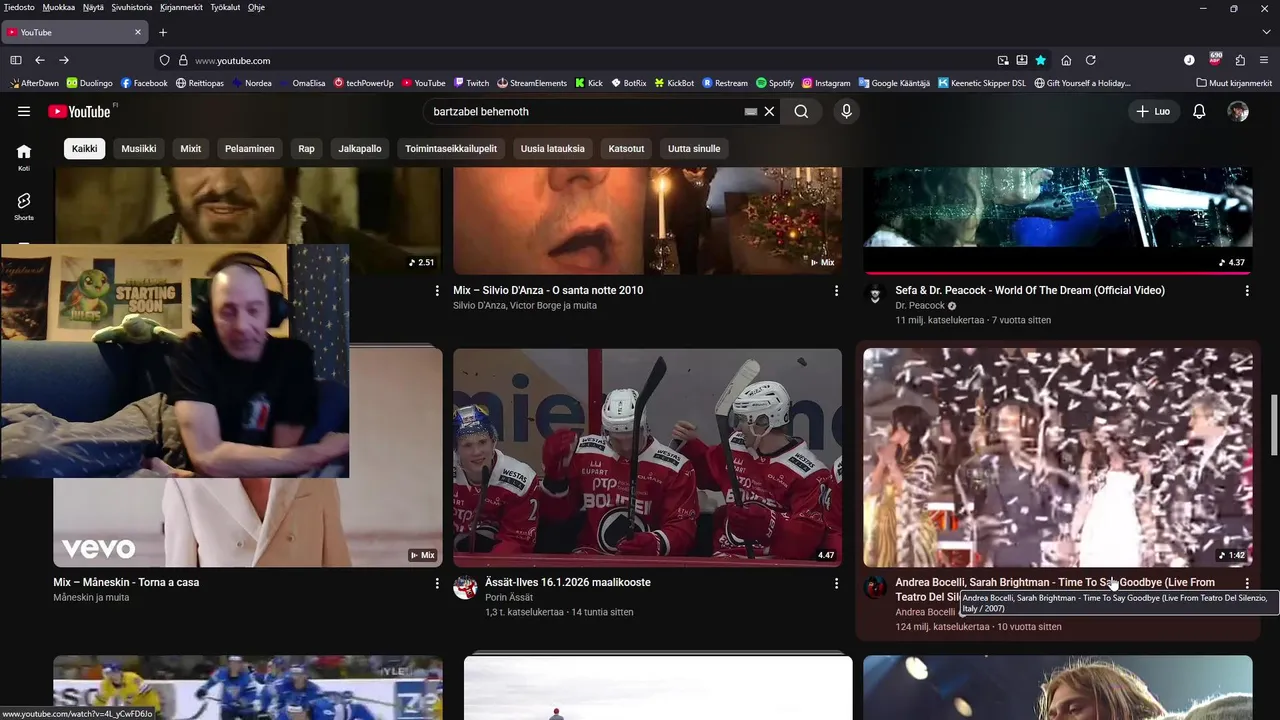Toggle the bookmark star for this page
This screenshot has width=1280, height=720.
click(x=1041, y=60)
